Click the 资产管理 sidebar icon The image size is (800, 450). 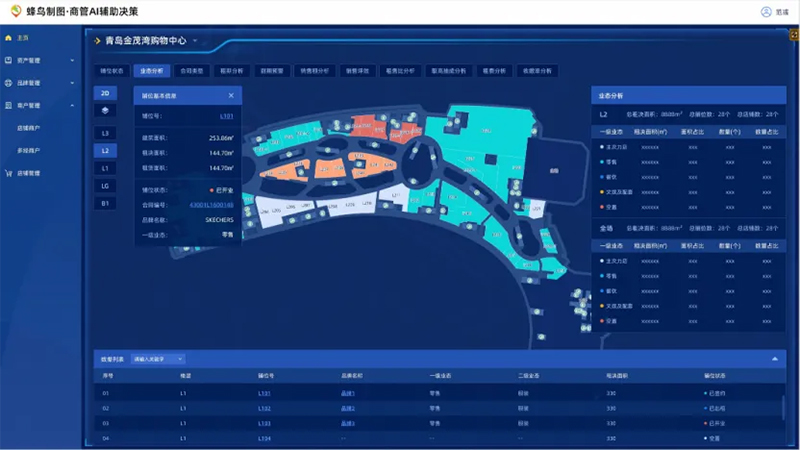9,60
